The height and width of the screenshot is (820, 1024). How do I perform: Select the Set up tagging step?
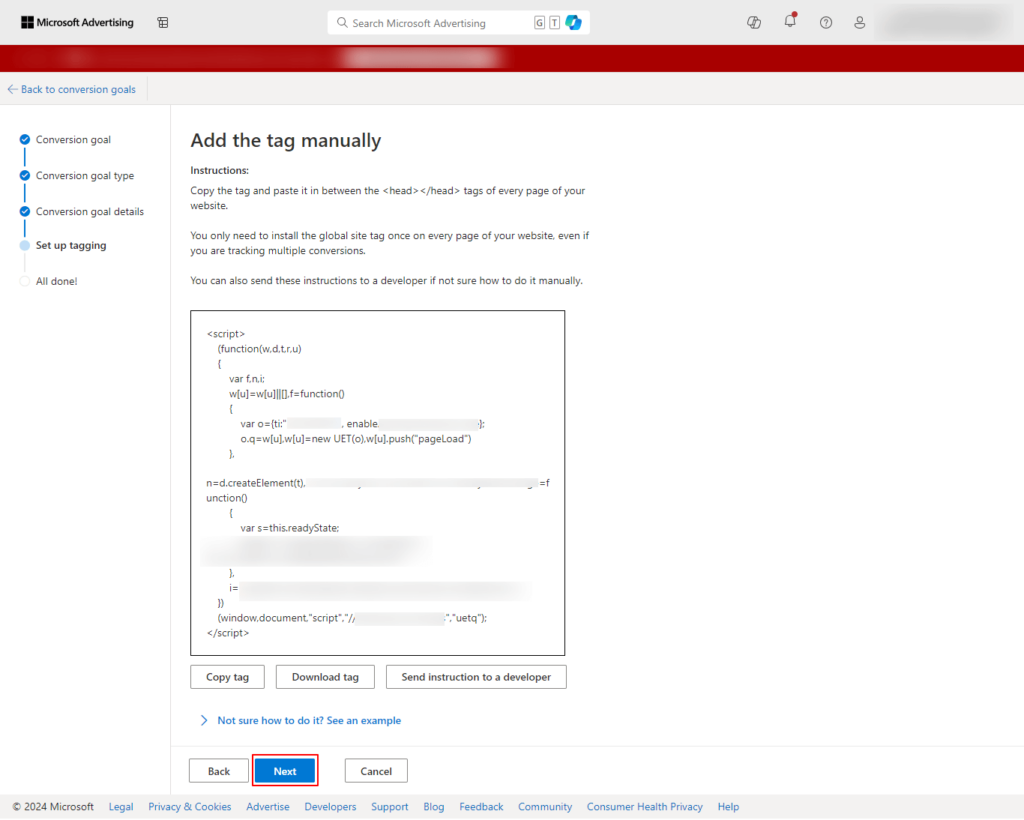pos(71,245)
